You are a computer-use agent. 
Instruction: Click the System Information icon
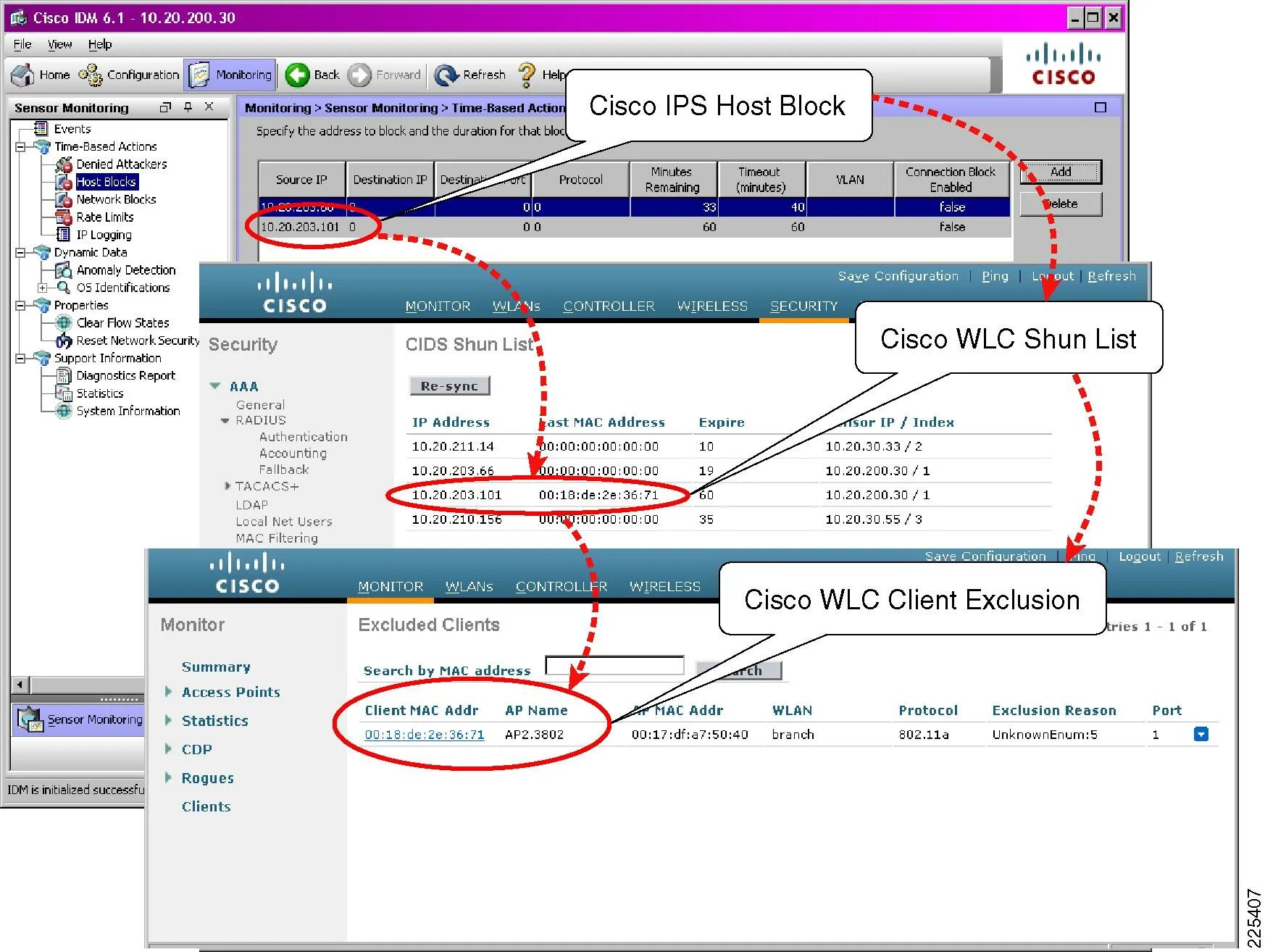pyautogui.click(x=64, y=411)
